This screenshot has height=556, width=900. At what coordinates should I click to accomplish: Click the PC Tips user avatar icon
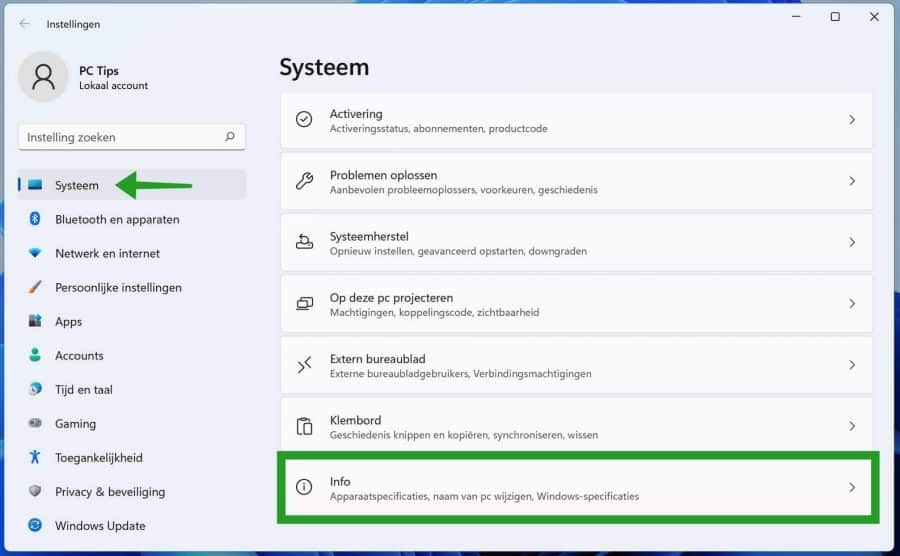point(43,77)
